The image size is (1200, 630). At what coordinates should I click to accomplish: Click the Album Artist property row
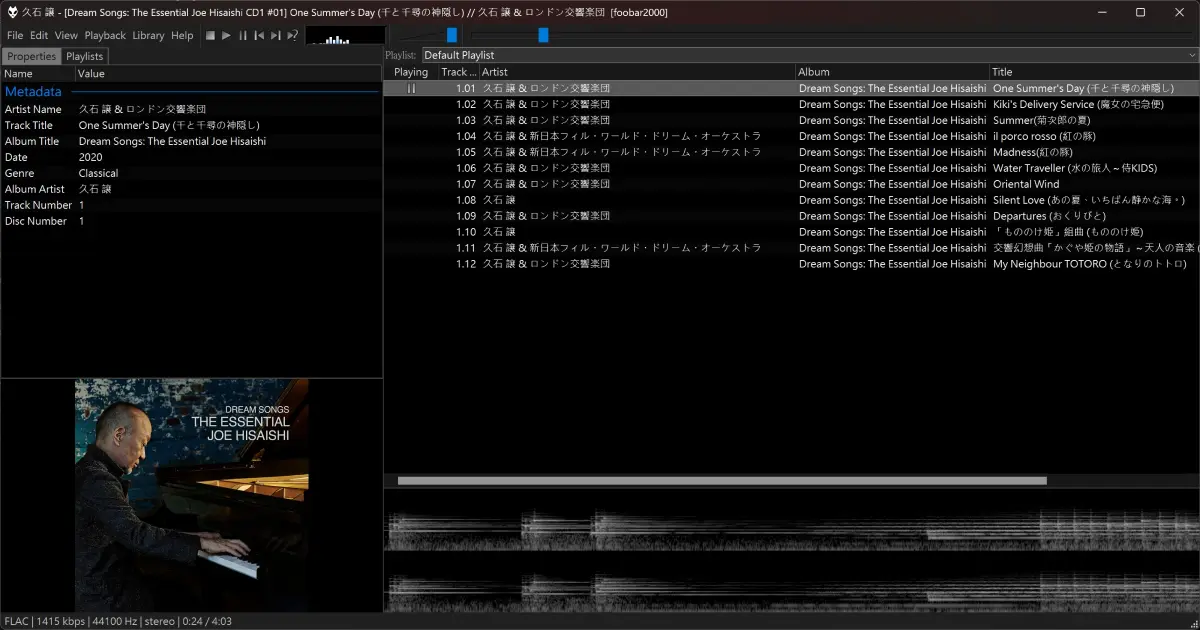pyautogui.click(x=191, y=189)
